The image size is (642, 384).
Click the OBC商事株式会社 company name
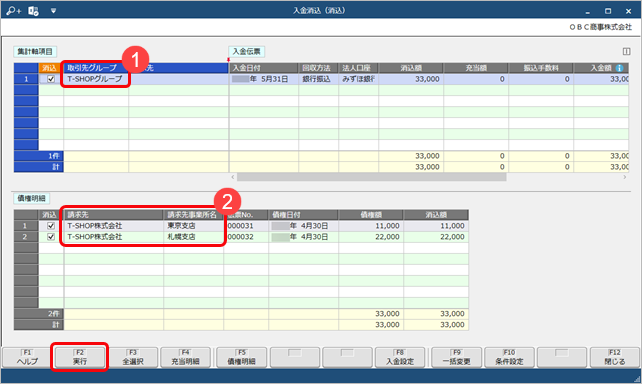click(x=600, y=27)
